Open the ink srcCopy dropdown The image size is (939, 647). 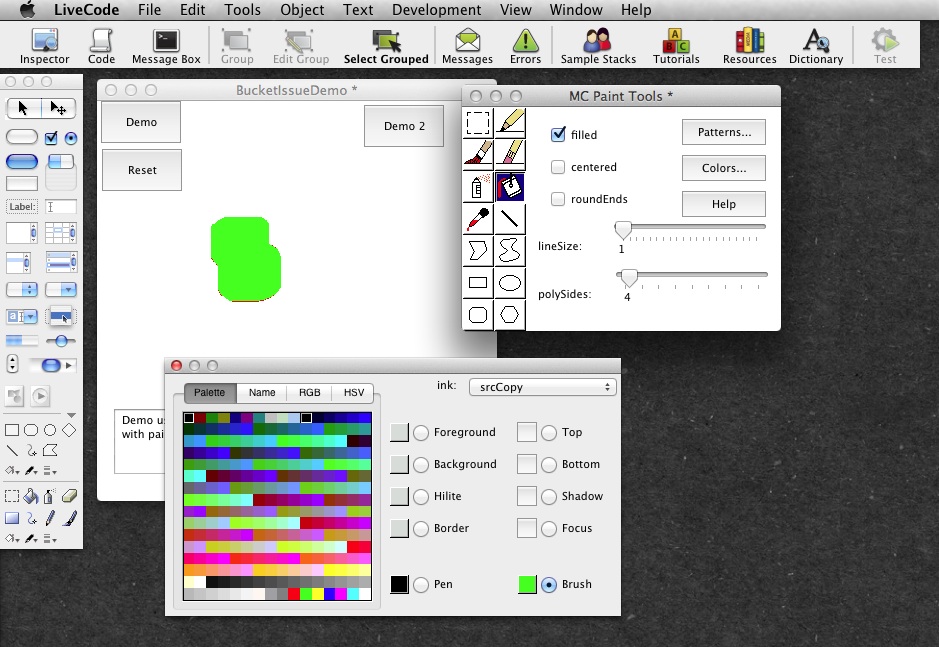[x=542, y=387]
